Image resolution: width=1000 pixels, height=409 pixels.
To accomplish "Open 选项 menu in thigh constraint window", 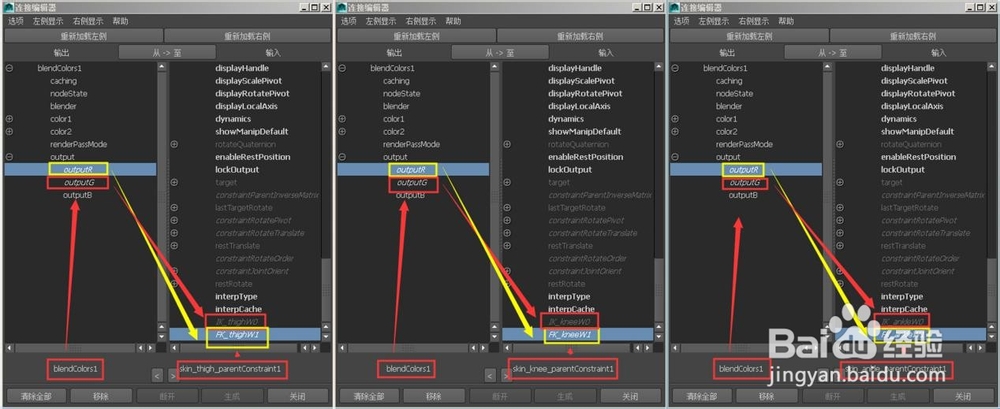I will point(16,21).
